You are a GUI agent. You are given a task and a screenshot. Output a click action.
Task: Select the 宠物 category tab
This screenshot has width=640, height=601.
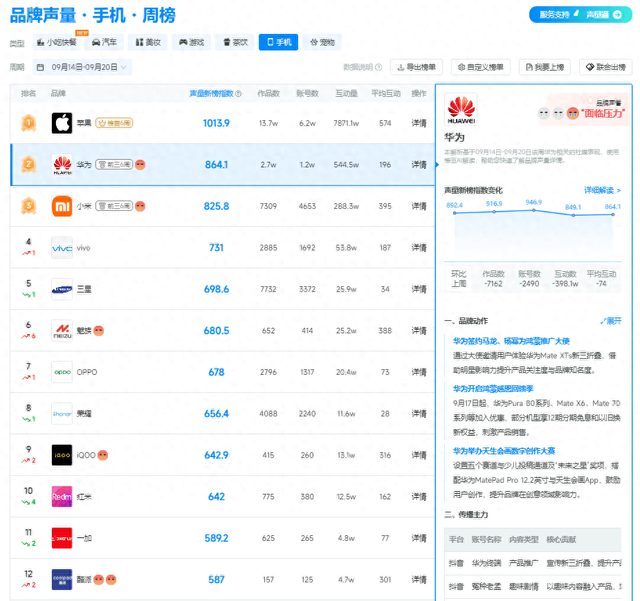[x=322, y=42]
